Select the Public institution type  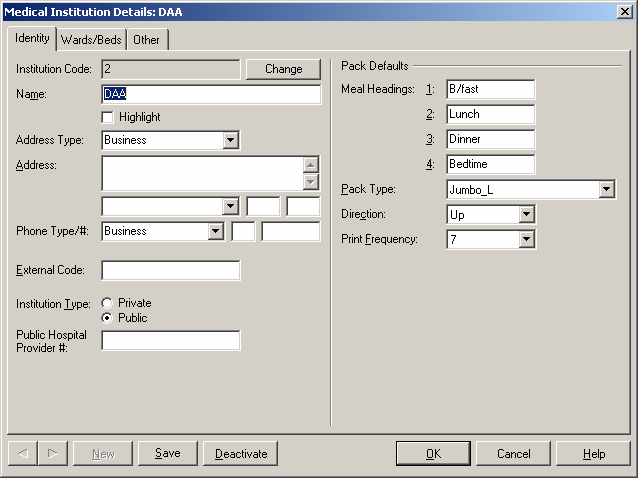tap(107, 318)
